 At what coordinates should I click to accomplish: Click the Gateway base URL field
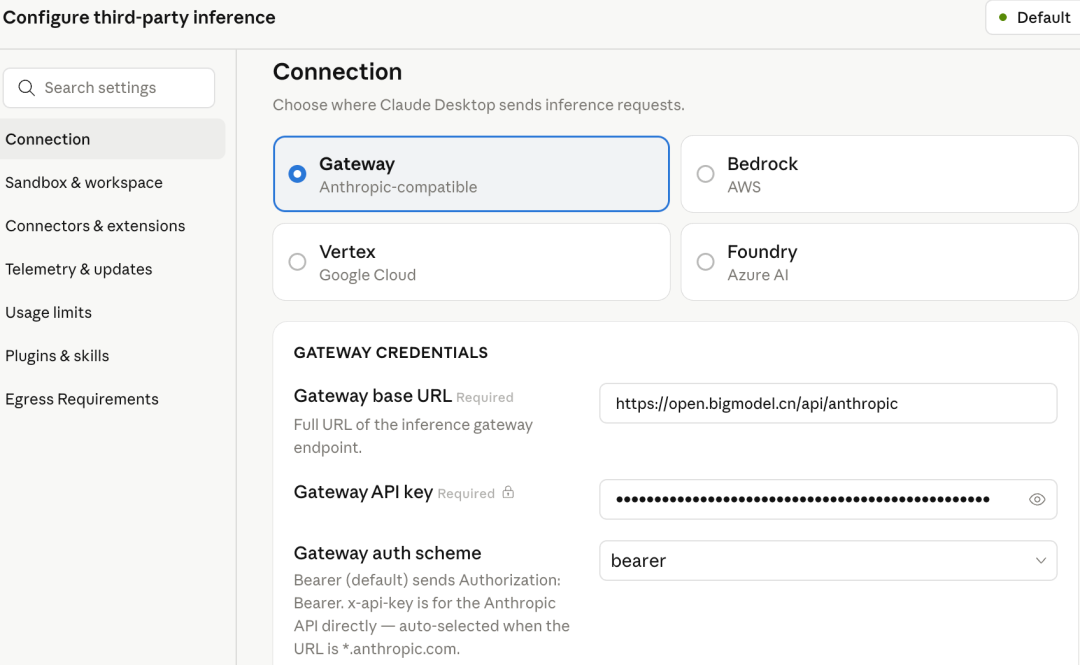[827, 404]
